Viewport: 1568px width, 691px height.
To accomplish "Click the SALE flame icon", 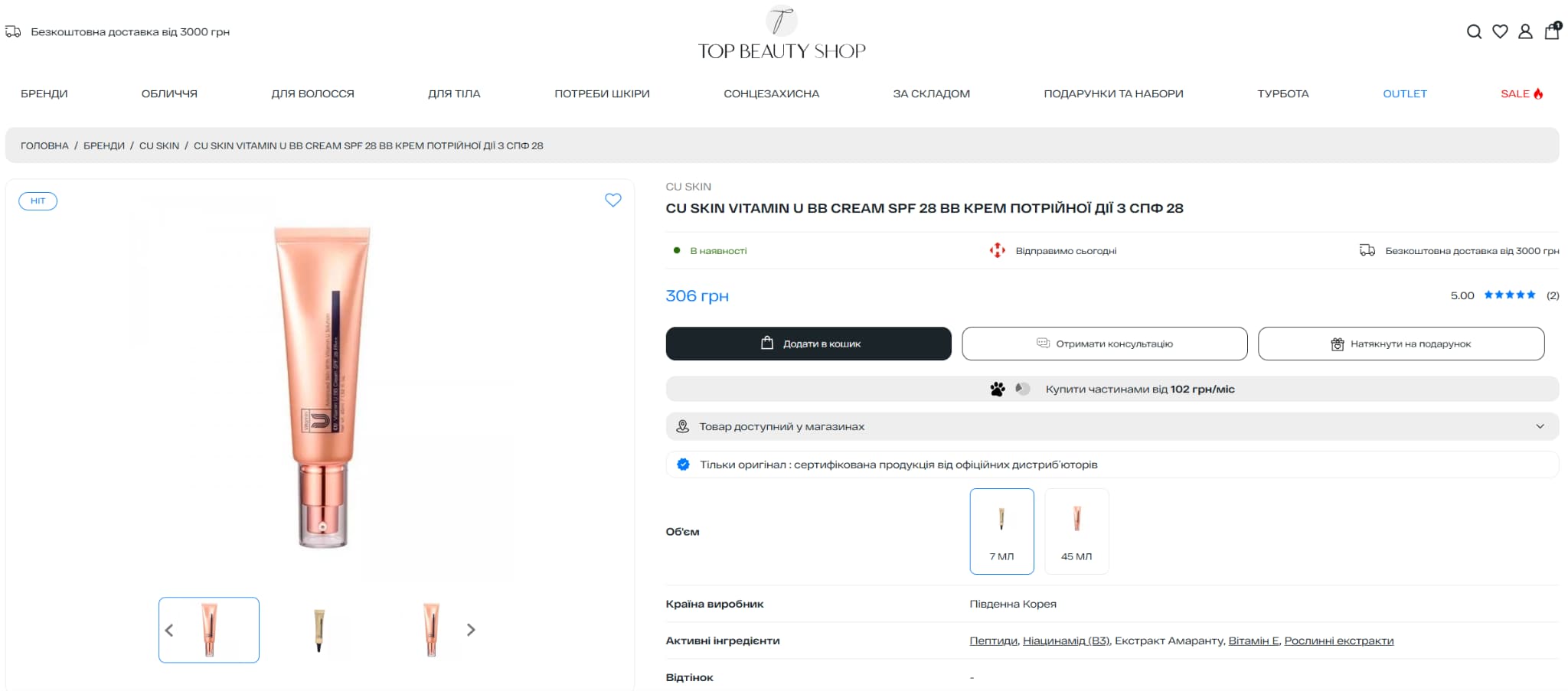I will [x=1538, y=94].
